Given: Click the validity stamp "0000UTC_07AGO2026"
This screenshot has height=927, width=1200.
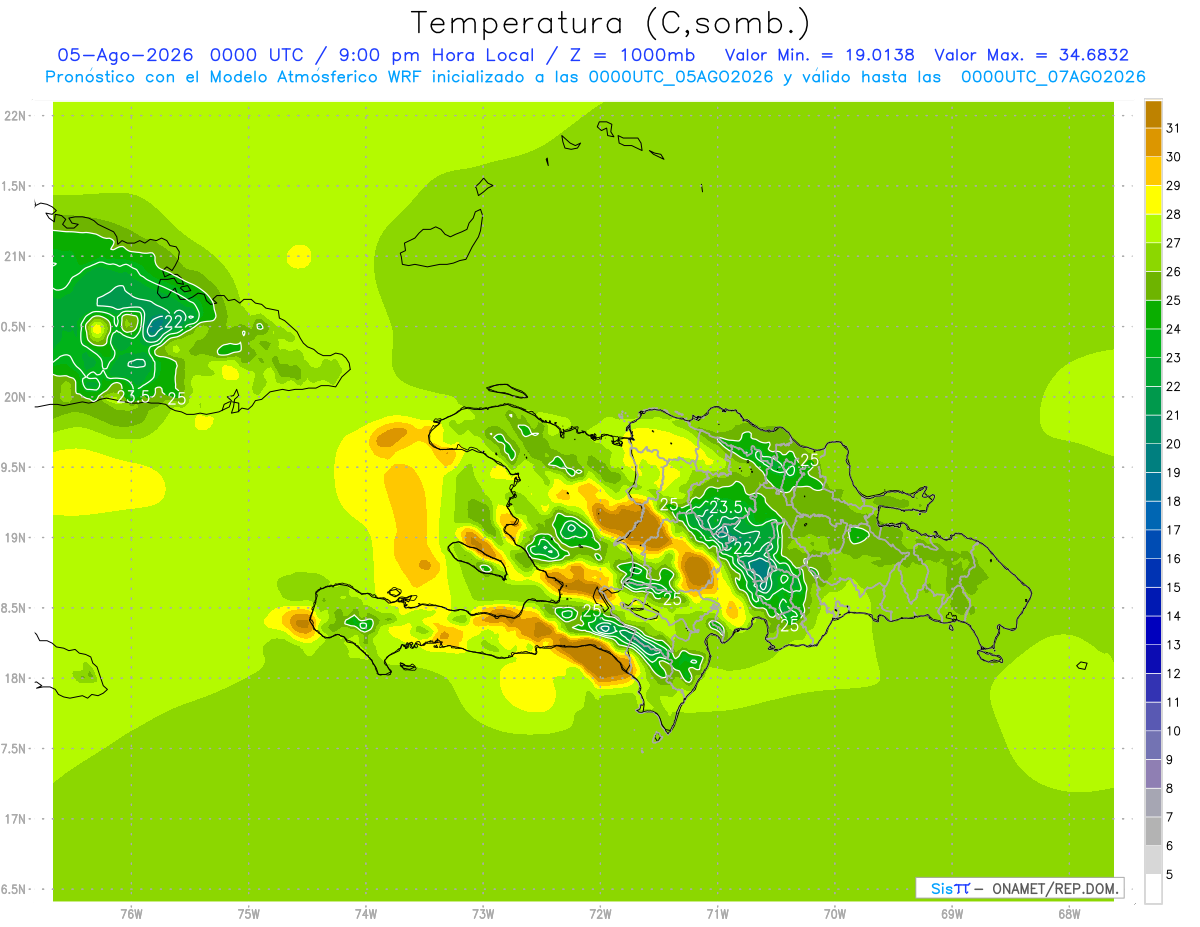Looking at the screenshot, I should pyautogui.click(x=1053, y=77).
